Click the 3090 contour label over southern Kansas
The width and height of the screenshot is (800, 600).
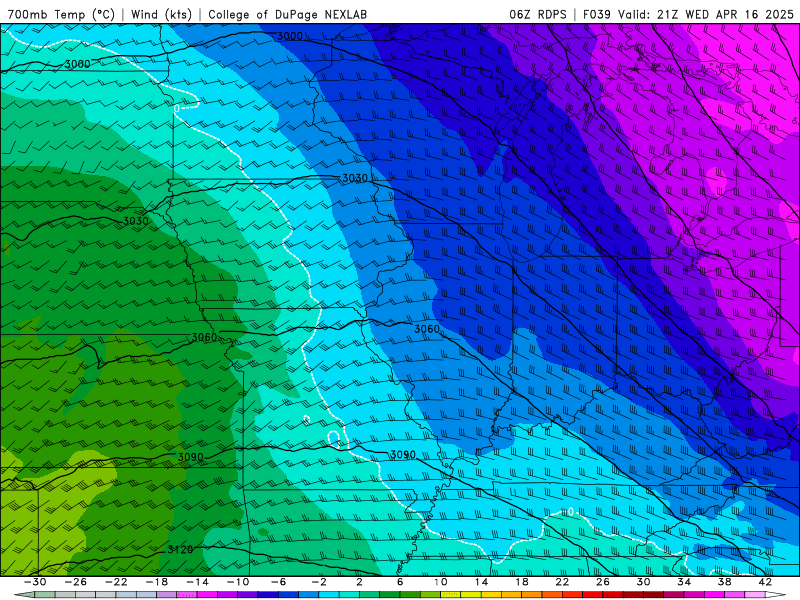(x=191, y=457)
